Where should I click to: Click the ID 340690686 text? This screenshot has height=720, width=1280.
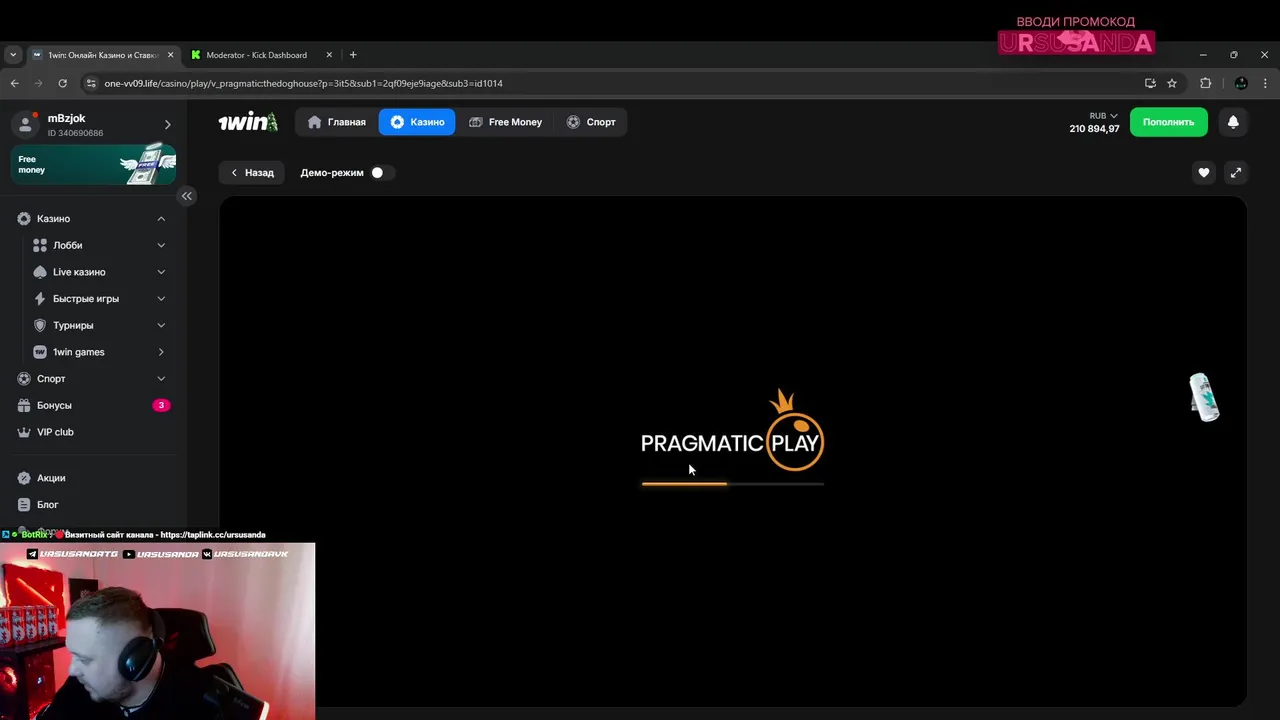pyautogui.click(x=75, y=133)
